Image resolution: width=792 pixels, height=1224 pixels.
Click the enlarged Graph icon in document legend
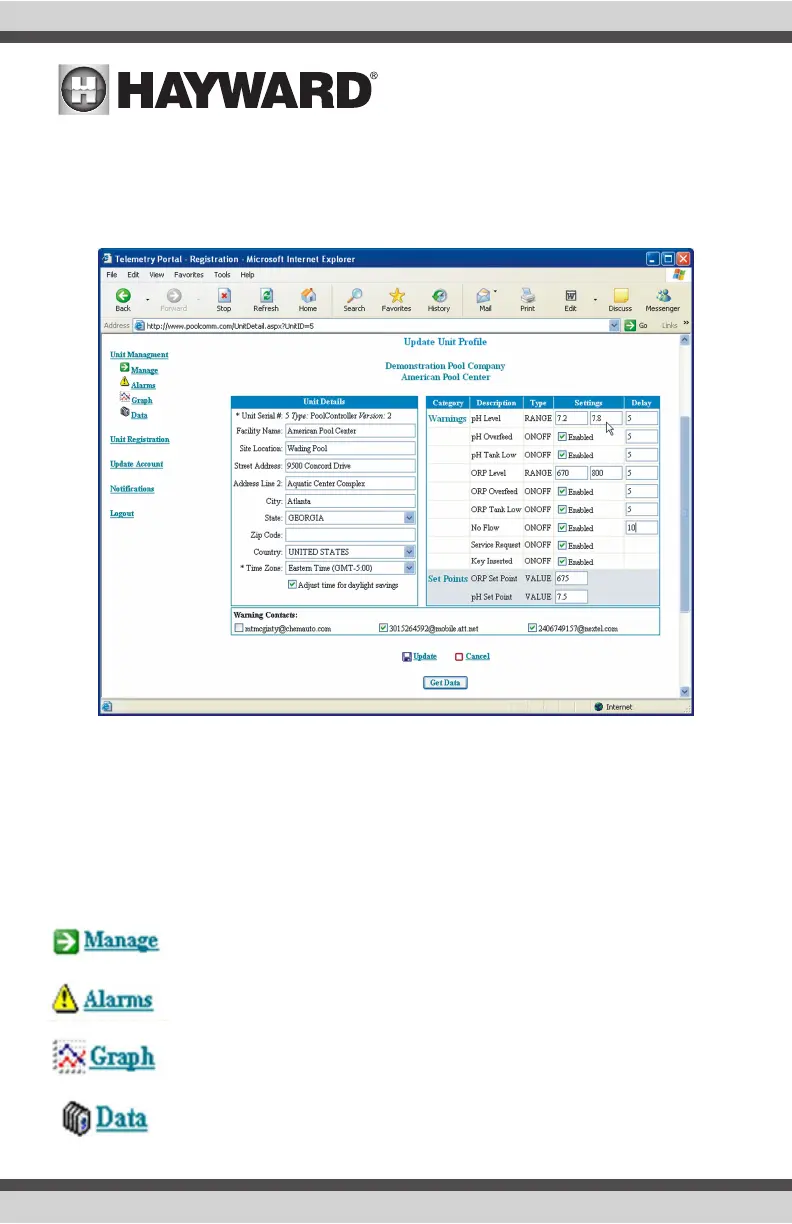68,1055
